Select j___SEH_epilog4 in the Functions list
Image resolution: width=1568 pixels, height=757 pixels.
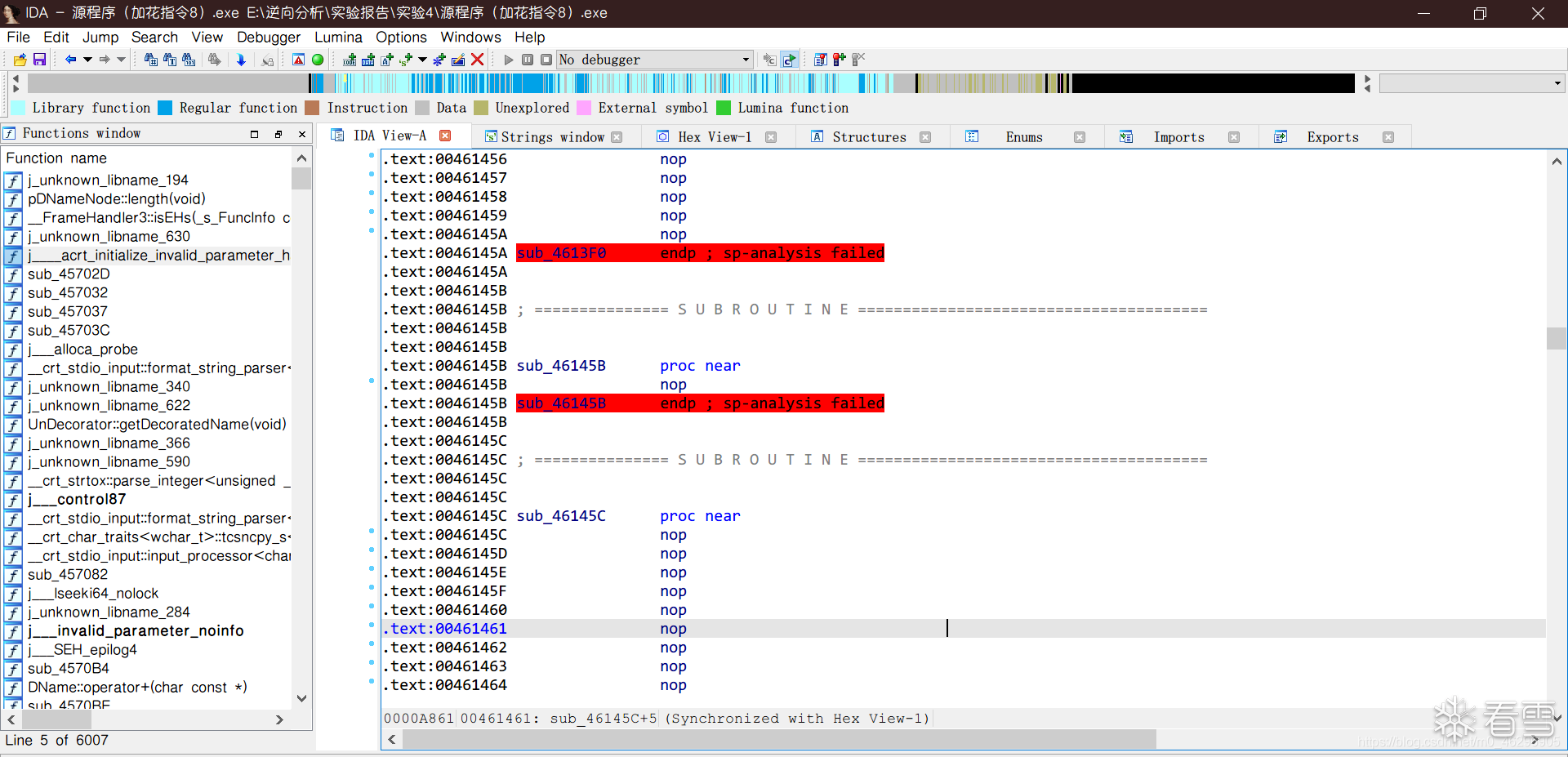click(x=82, y=649)
